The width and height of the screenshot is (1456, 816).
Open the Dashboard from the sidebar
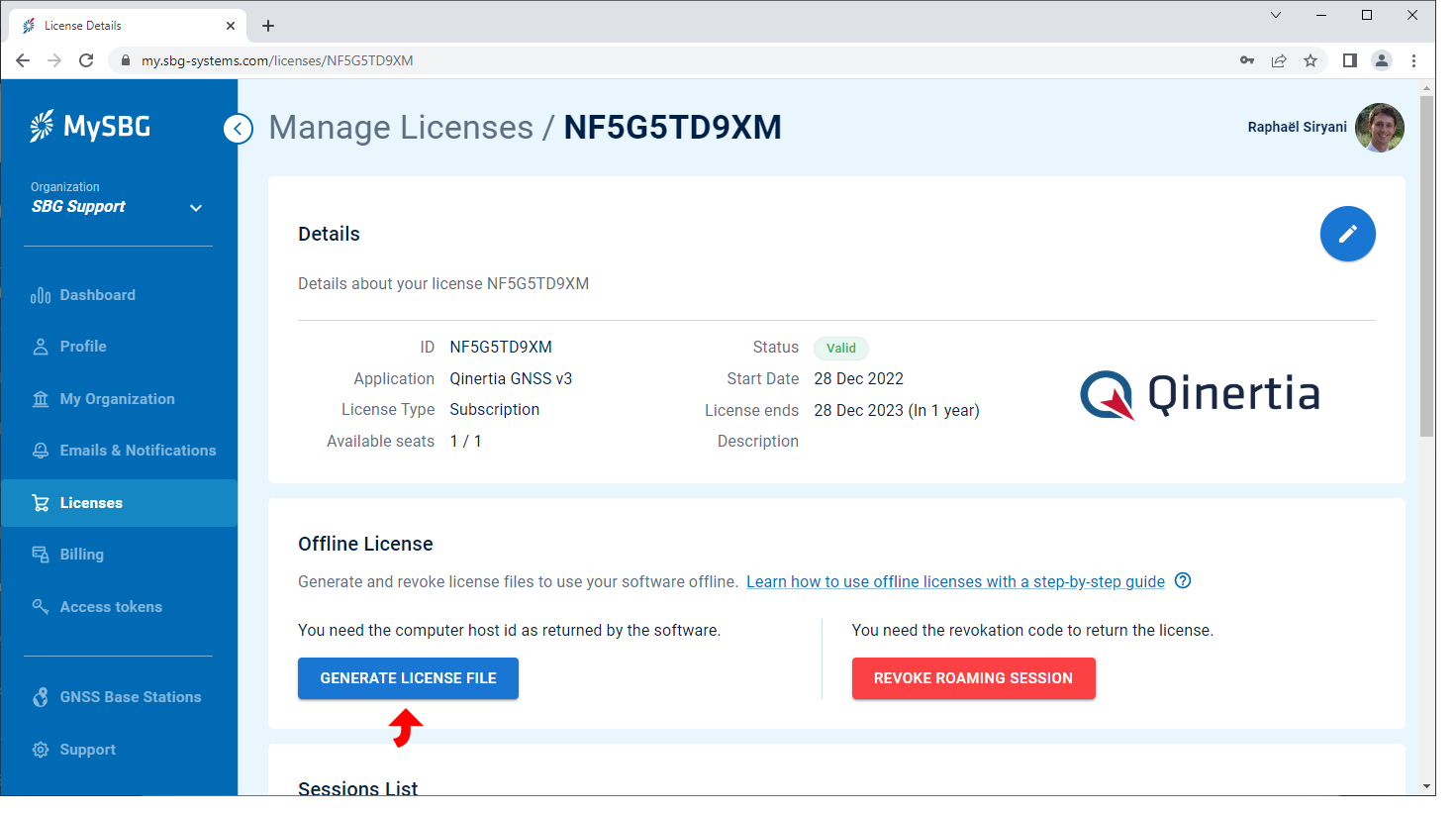(x=96, y=294)
